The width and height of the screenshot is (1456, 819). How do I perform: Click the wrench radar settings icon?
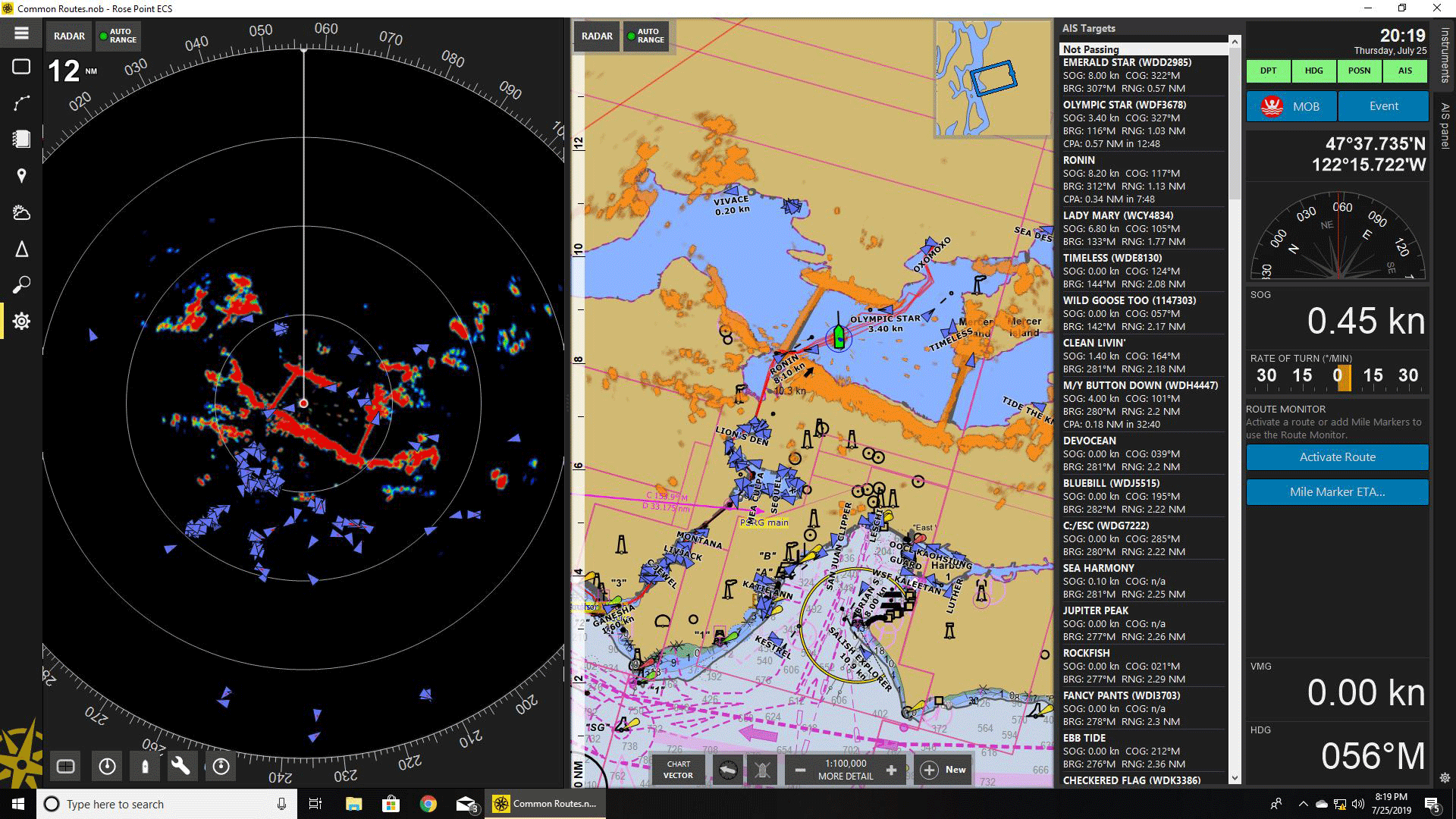point(180,767)
